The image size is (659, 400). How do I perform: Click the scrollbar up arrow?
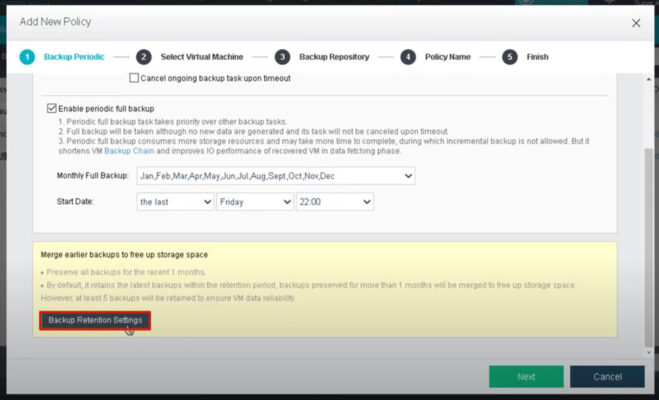[x=648, y=79]
